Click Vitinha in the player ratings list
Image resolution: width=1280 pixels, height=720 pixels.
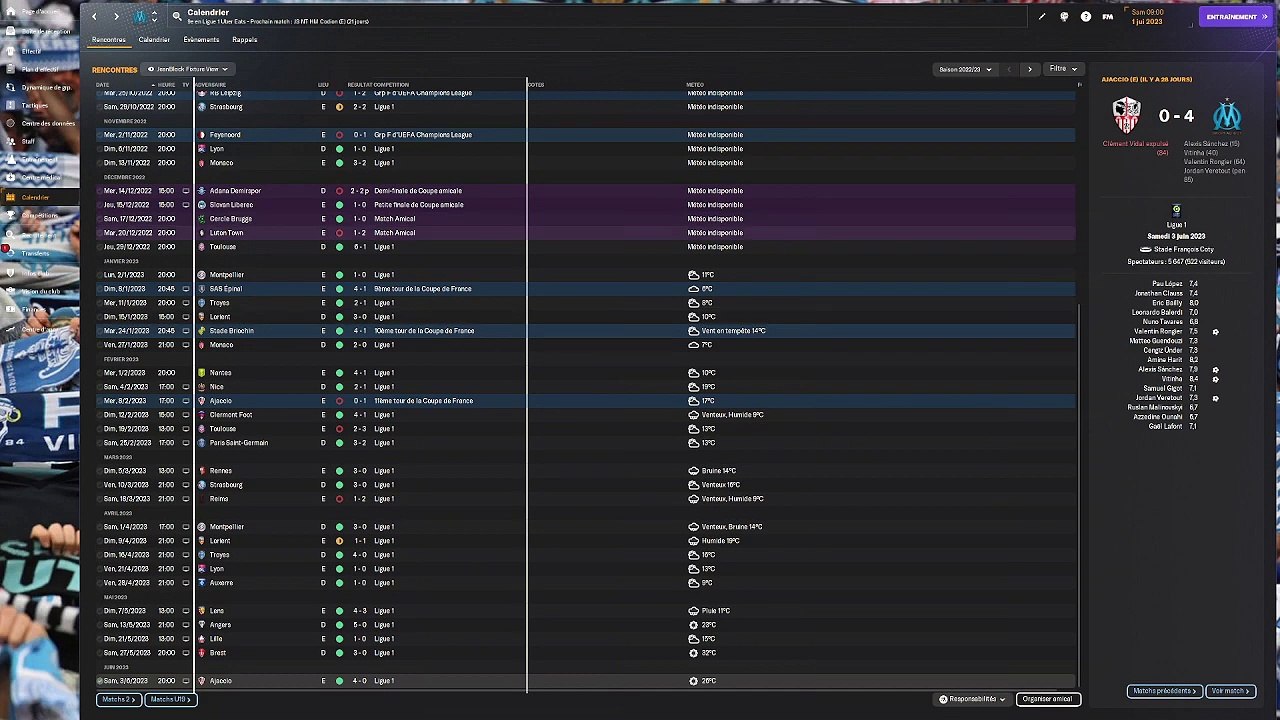click(1172, 379)
